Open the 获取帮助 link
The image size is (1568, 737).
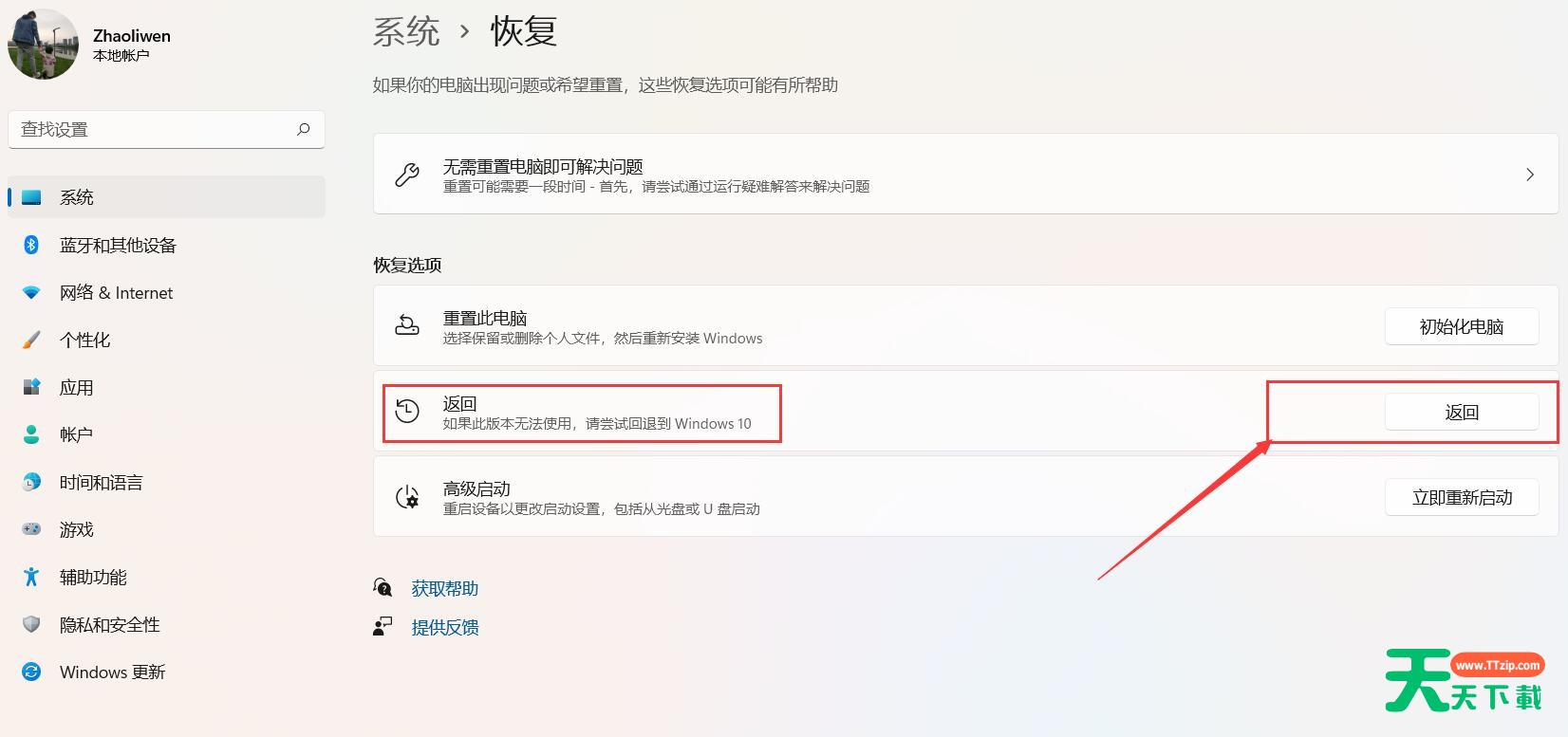pos(444,589)
